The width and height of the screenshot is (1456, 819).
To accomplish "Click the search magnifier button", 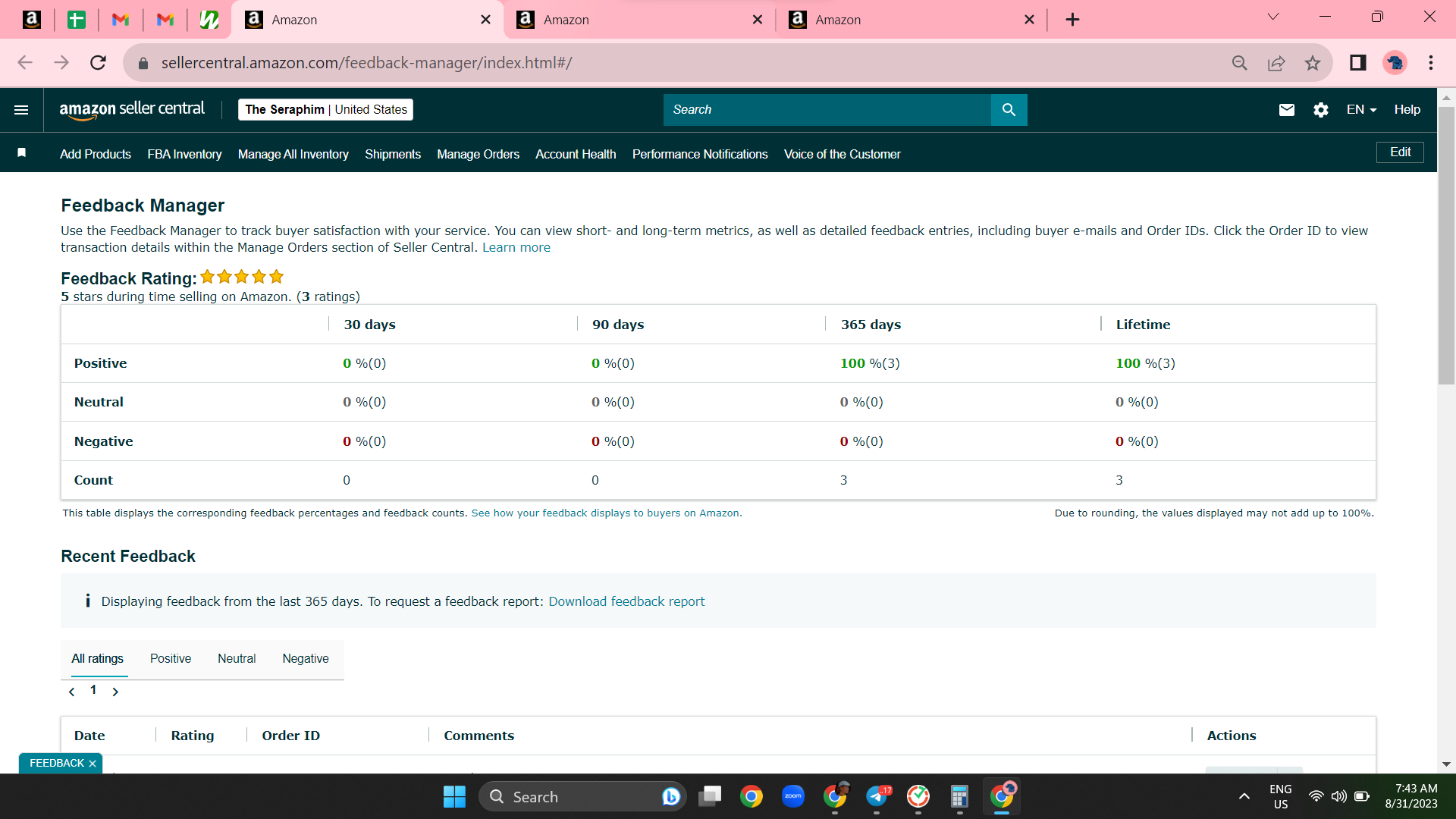I will click(1009, 110).
